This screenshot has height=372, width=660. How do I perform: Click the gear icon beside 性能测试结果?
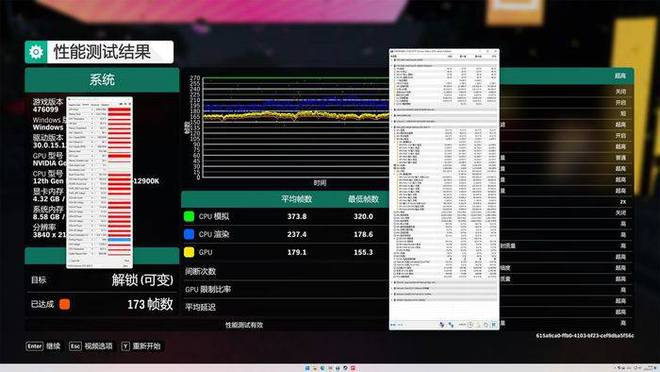[36, 52]
